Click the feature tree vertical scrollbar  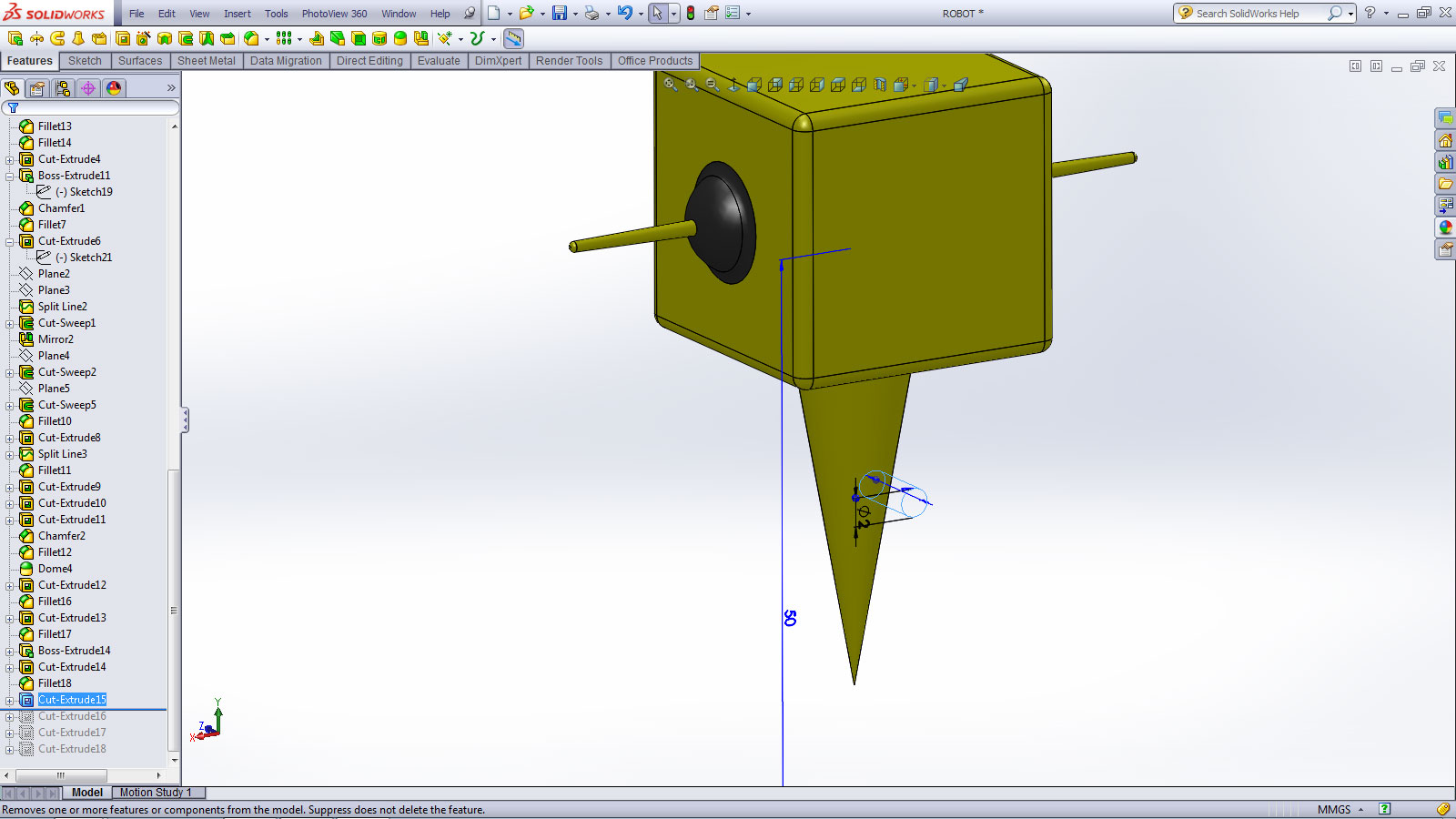click(x=174, y=442)
